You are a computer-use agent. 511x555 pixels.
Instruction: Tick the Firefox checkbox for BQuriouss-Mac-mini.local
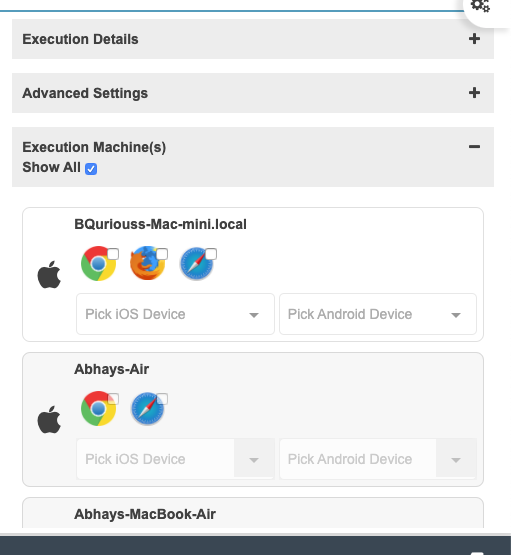[162, 254]
